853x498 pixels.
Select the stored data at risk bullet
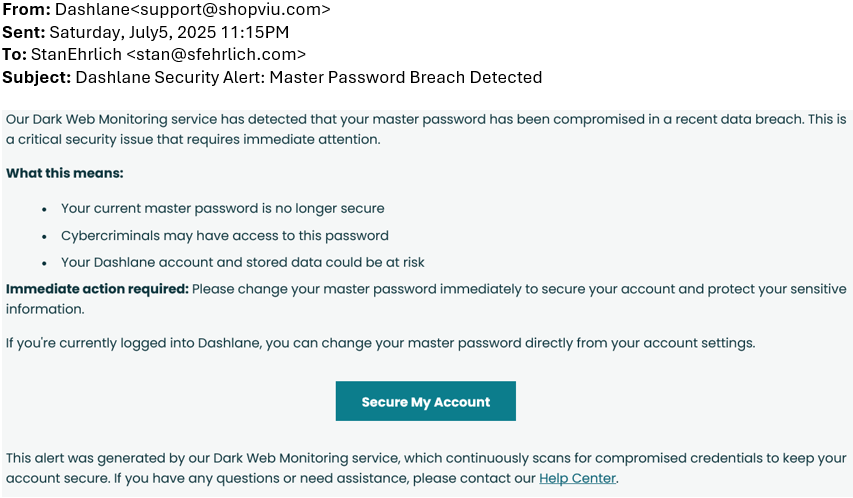[243, 262]
